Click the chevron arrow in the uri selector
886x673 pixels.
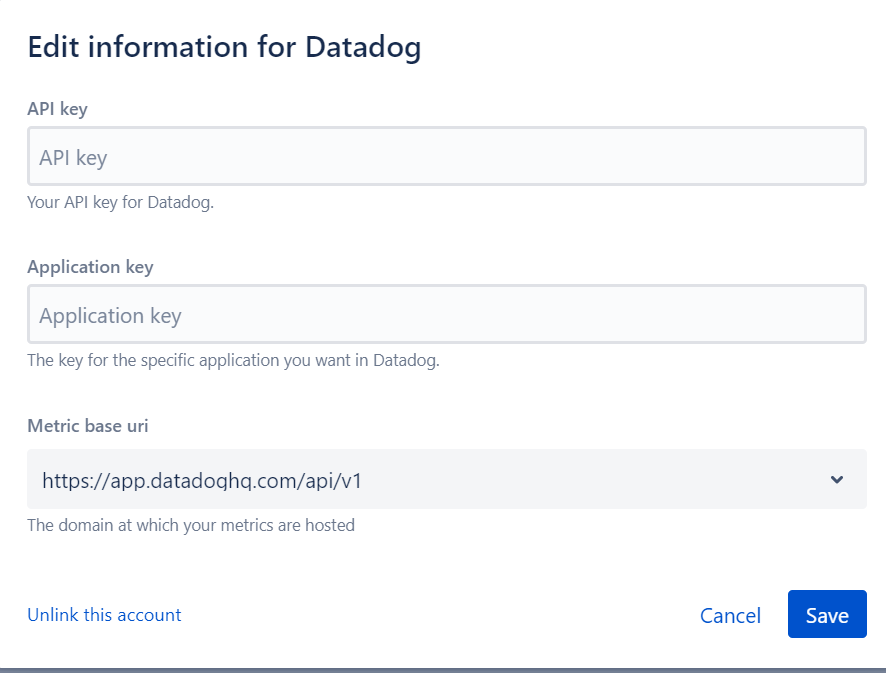coord(837,480)
